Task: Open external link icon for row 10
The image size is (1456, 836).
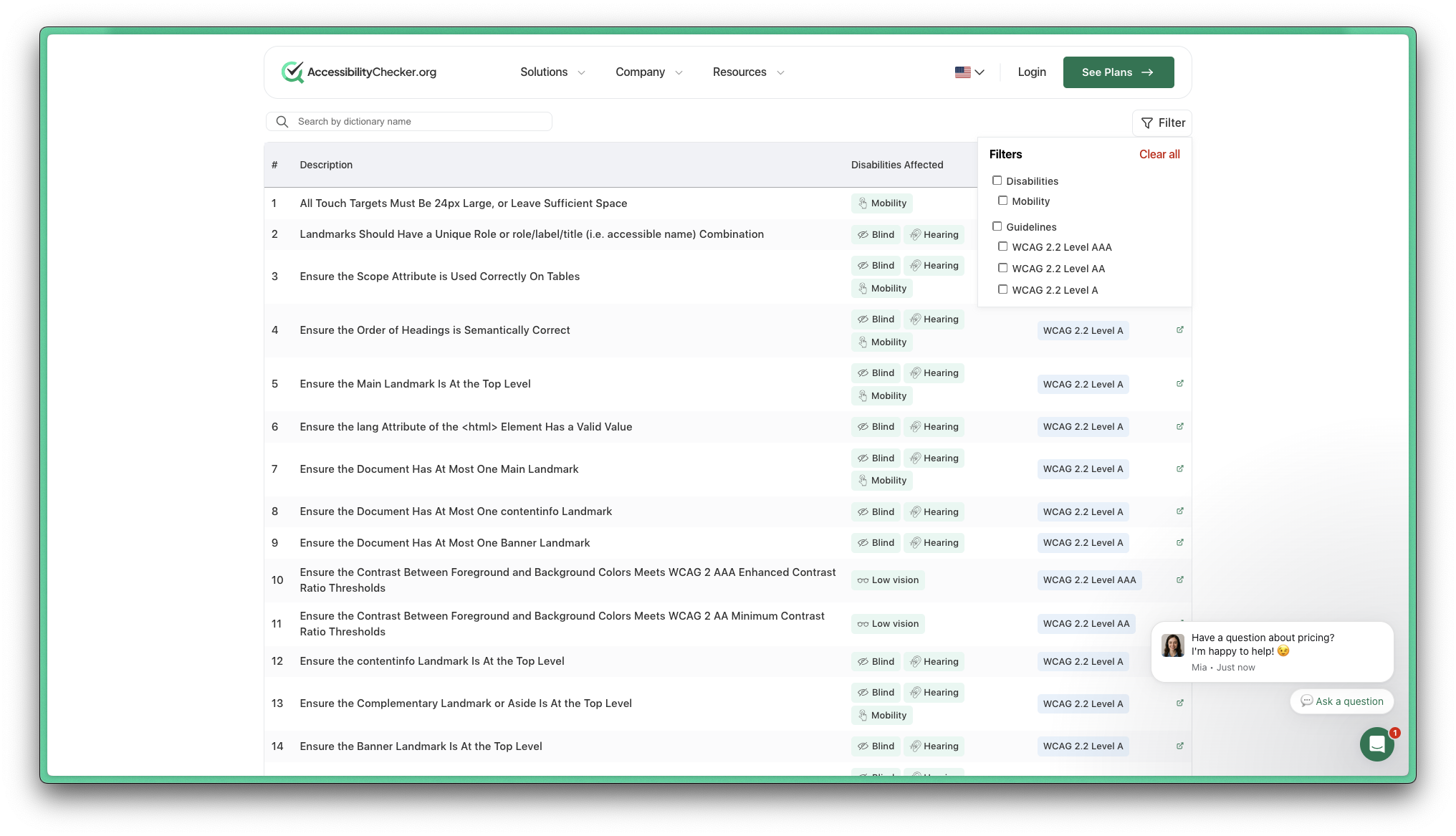Action: click(x=1179, y=580)
